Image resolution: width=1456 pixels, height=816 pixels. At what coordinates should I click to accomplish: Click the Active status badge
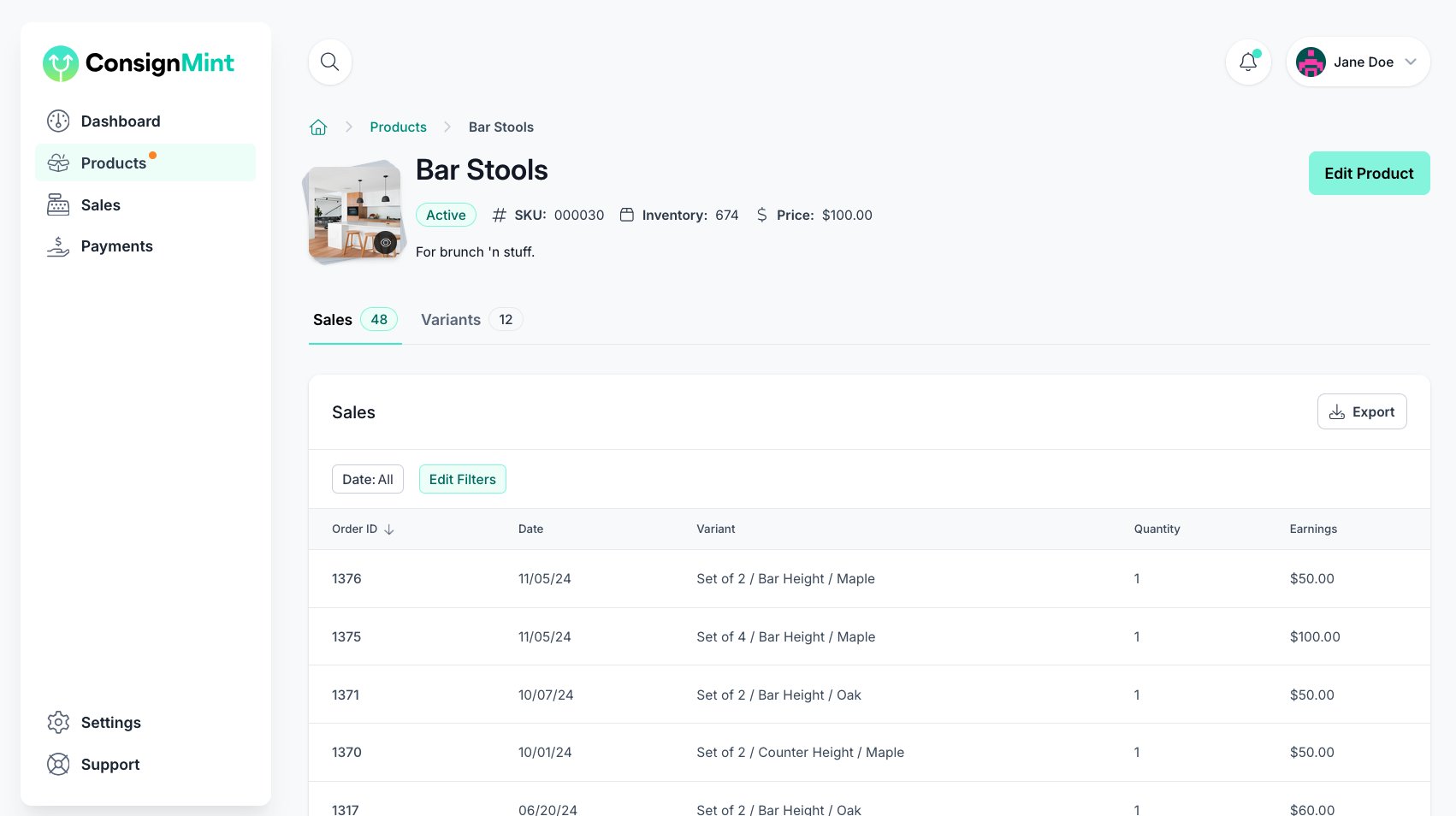446,215
